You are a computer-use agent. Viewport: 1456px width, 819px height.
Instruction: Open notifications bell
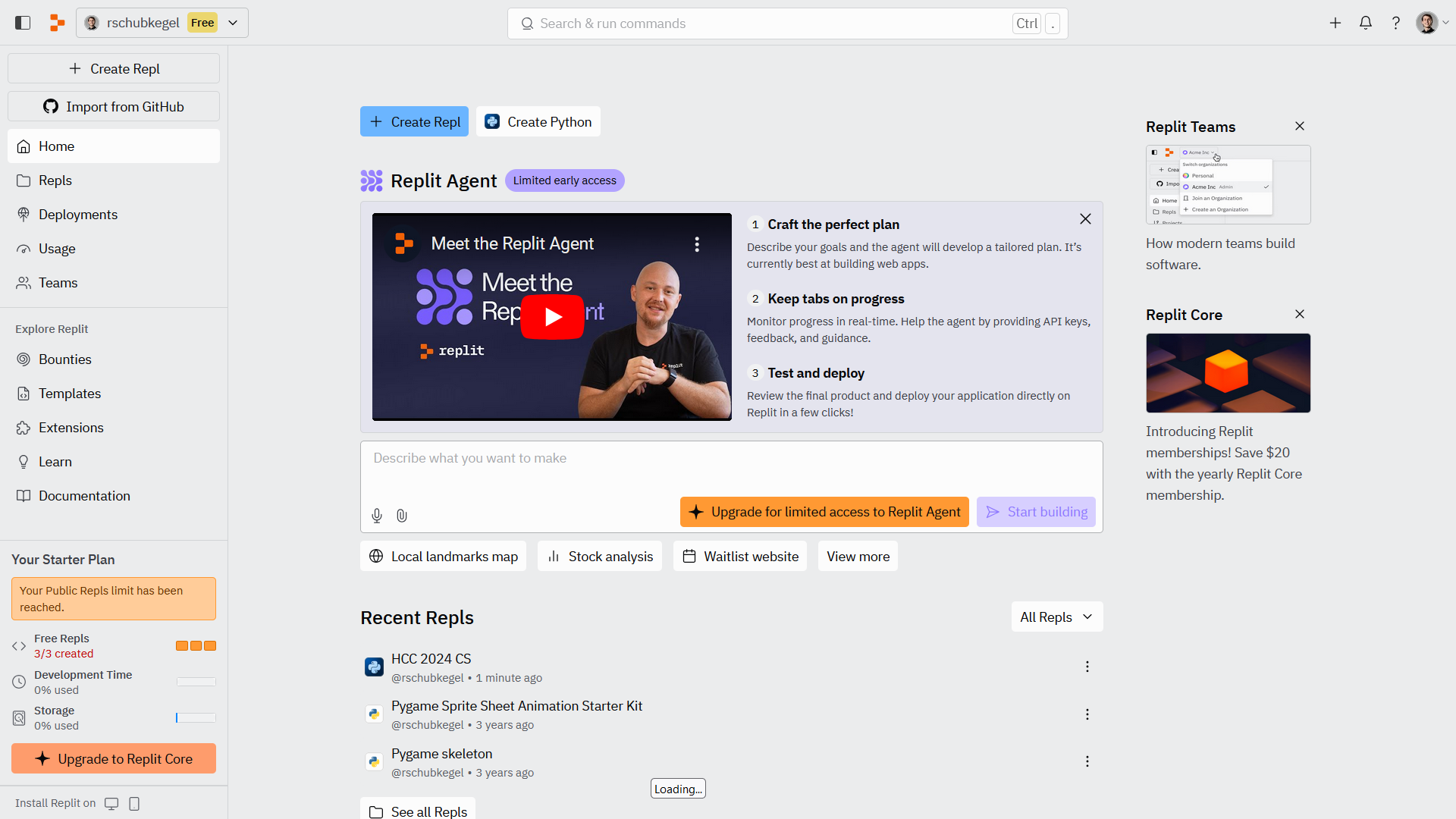coord(1366,23)
